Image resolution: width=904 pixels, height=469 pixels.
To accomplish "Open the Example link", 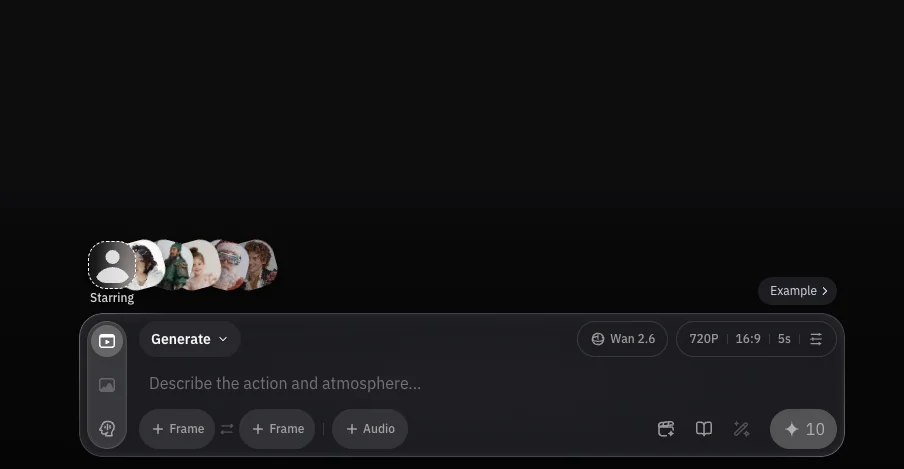I will point(797,291).
